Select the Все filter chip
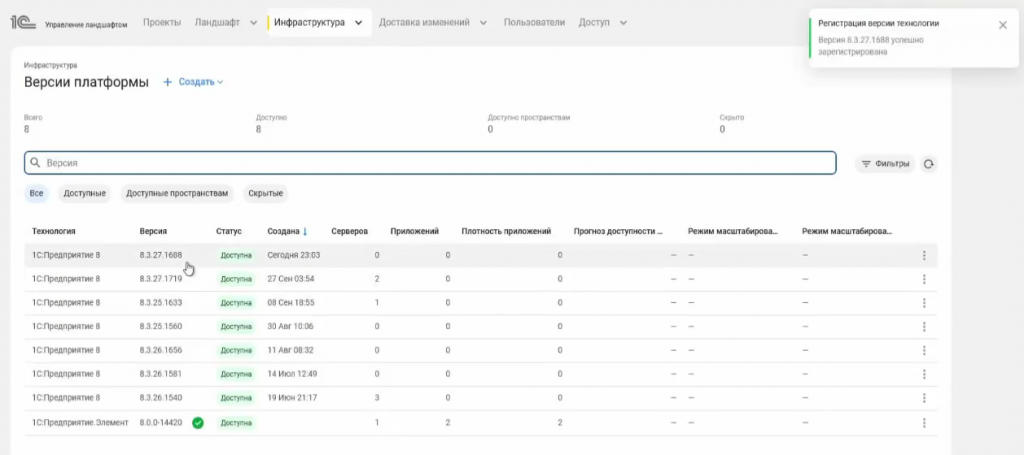 (x=37, y=194)
